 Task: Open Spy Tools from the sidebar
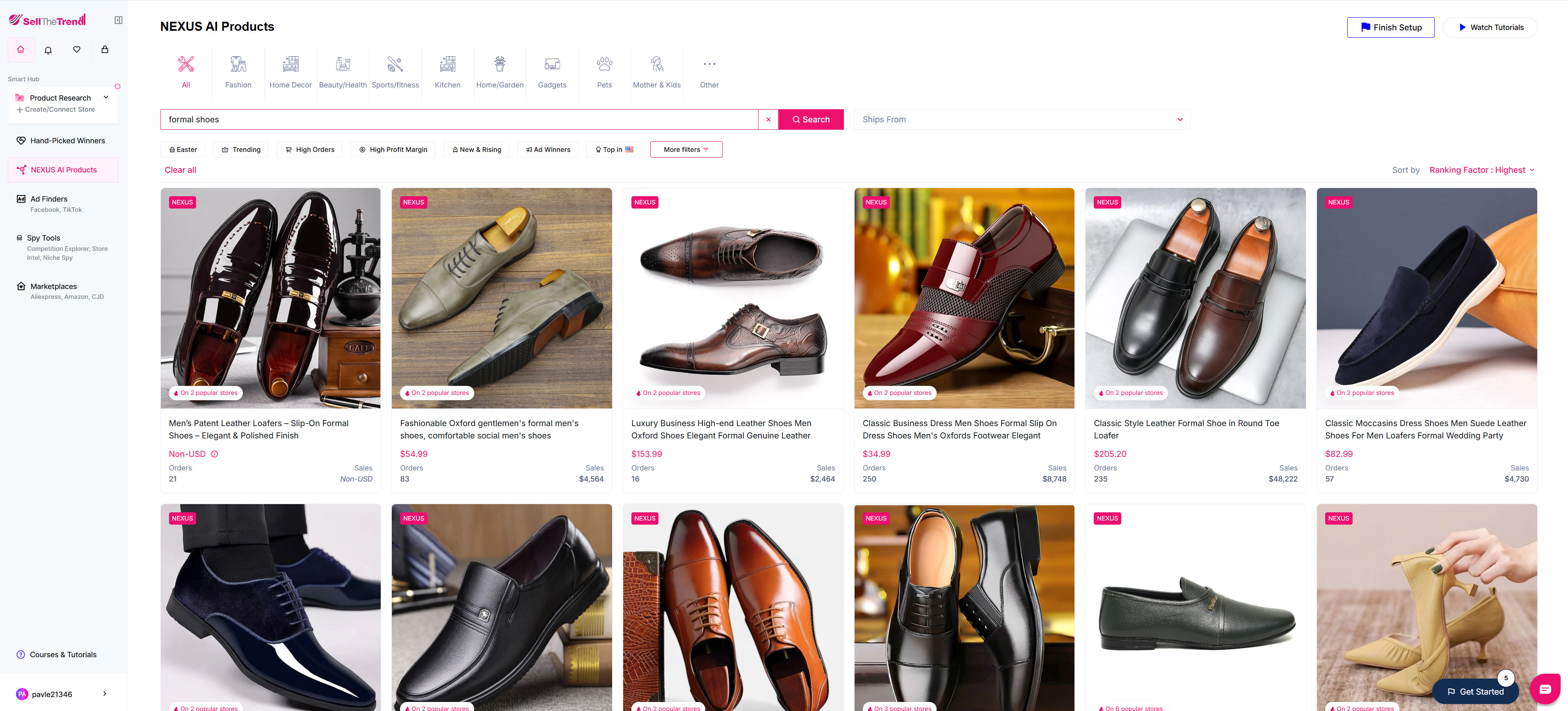(x=43, y=238)
